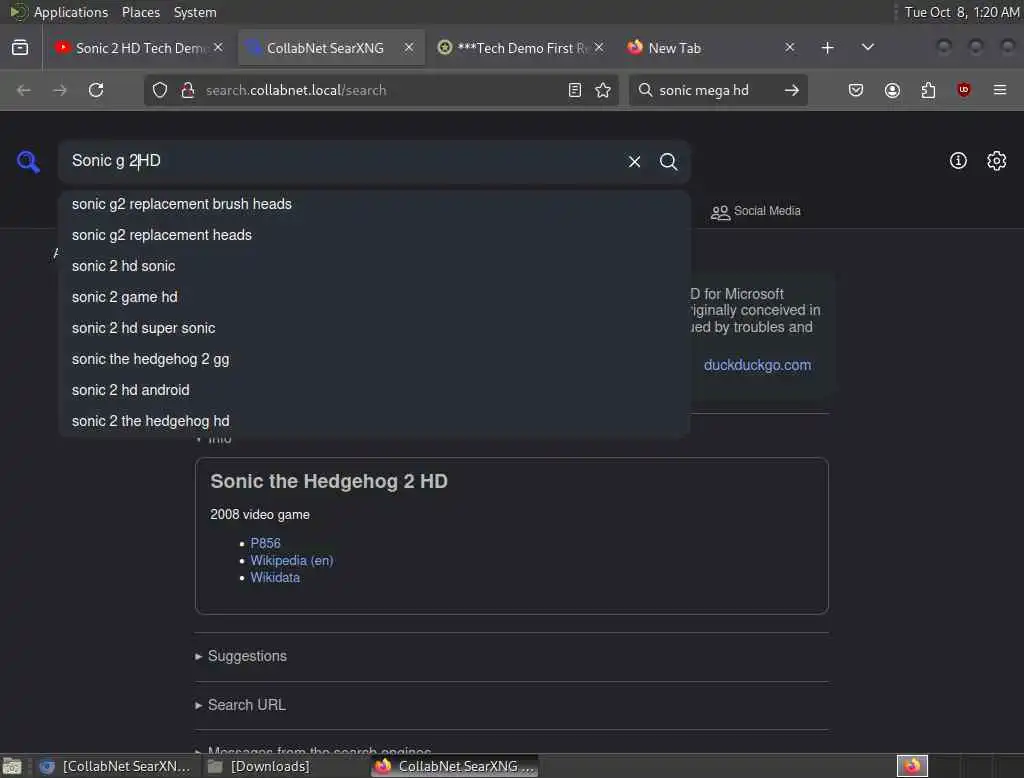Open the SearXNG about info icon
1024x778 pixels.
[957, 161]
